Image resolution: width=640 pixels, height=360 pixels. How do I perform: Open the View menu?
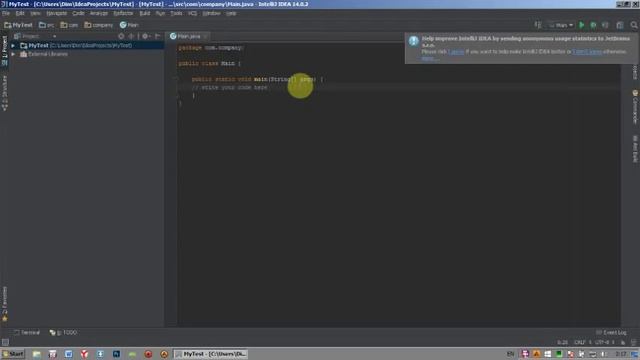(36, 13)
